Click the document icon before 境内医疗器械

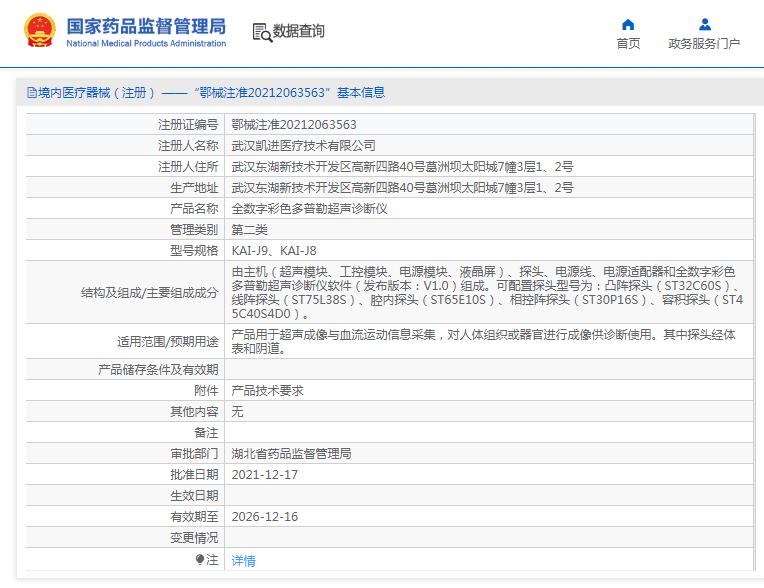31,93
